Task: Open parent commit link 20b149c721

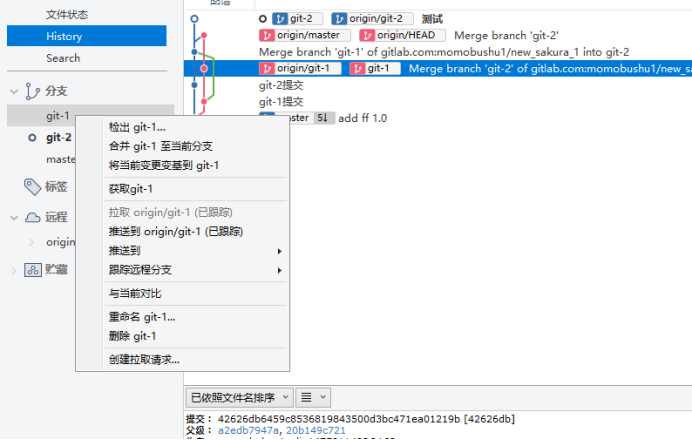Action: click(x=316, y=430)
